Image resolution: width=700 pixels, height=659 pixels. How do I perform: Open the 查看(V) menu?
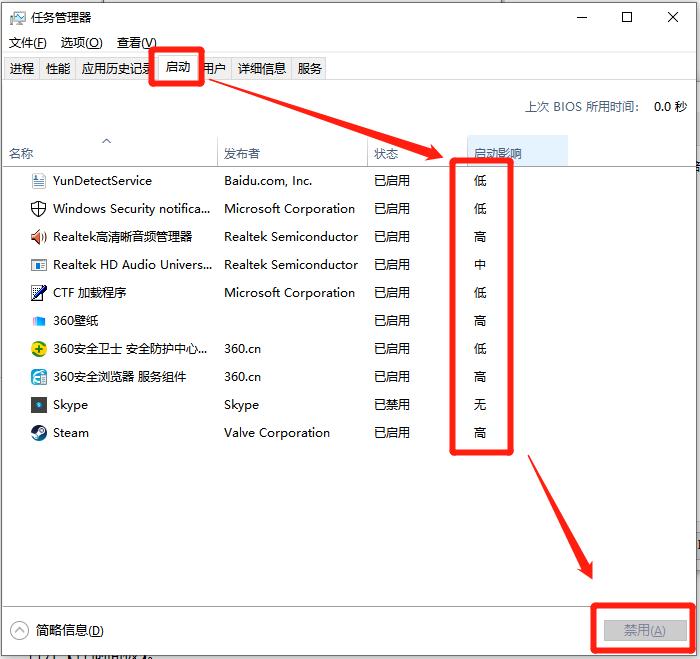coord(136,43)
